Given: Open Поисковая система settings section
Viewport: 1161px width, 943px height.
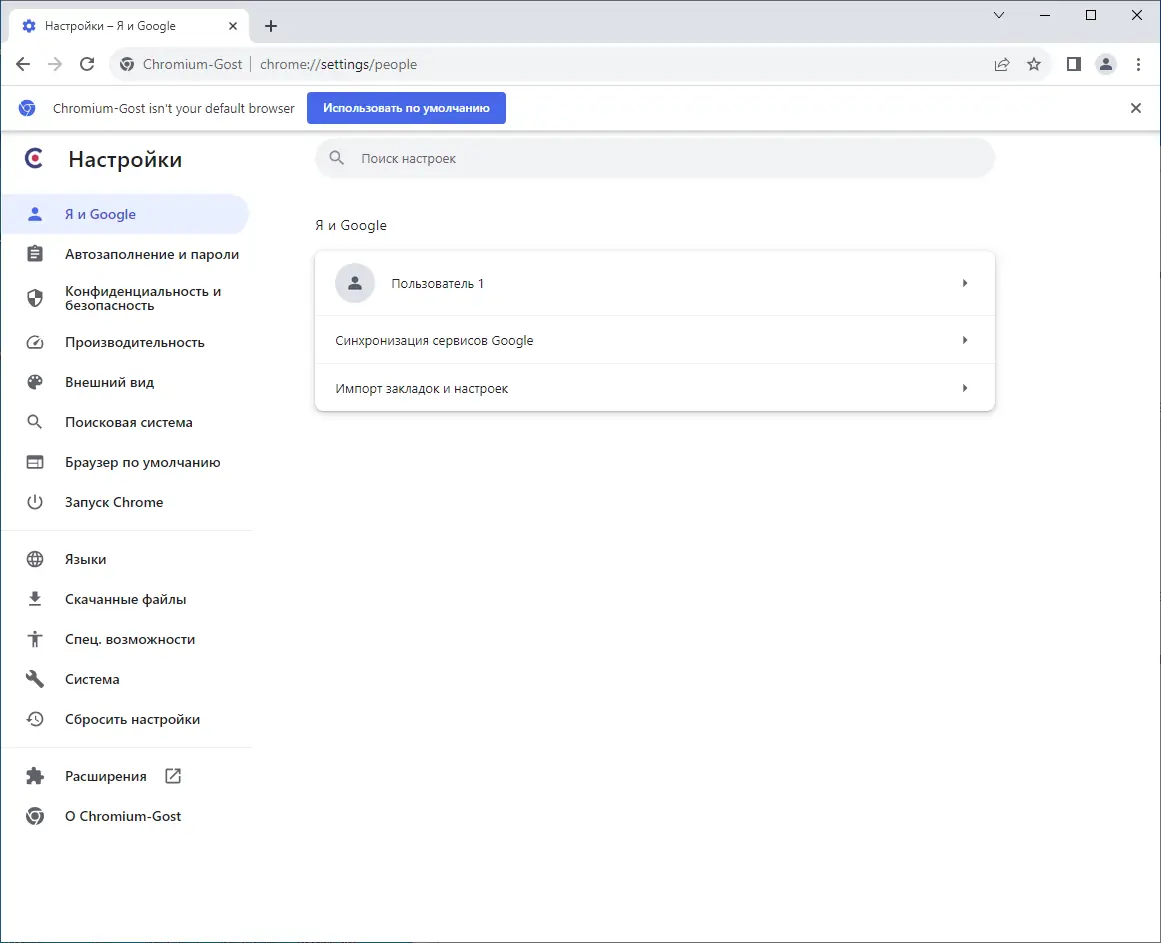Looking at the screenshot, I should [124, 422].
